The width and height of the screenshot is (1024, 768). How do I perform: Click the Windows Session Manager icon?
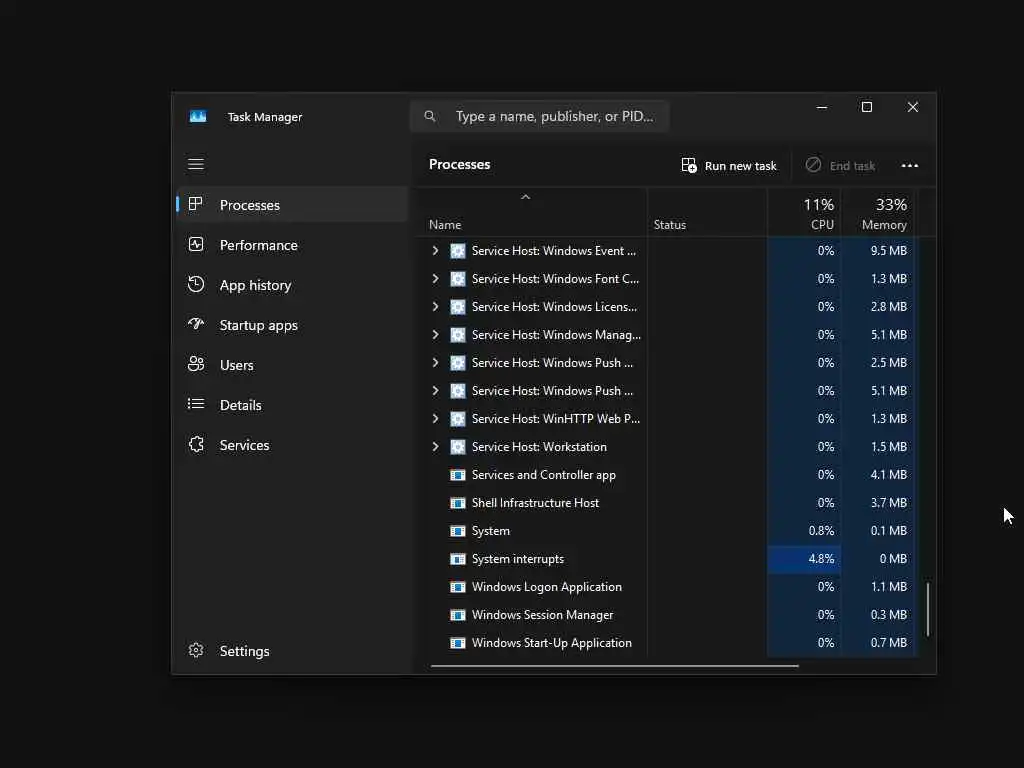coord(458,615)
